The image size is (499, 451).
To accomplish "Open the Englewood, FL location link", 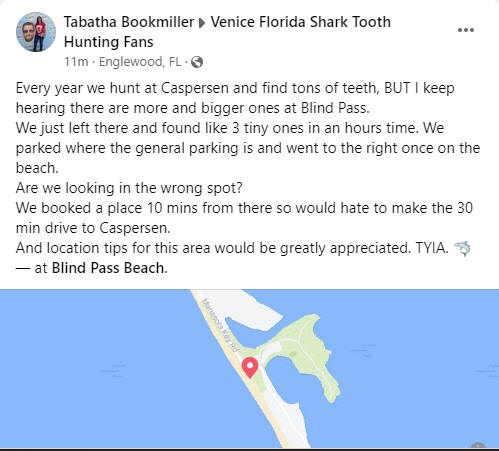I will (140, 62).
